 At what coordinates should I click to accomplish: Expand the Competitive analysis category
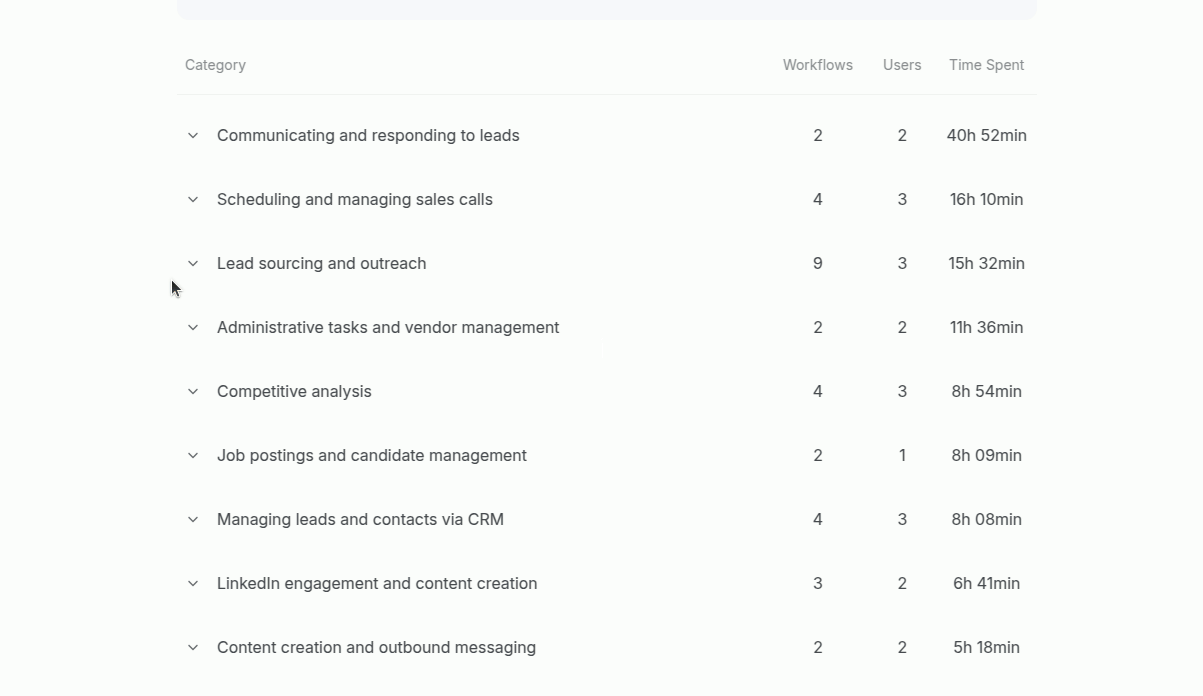tap(192, 391)
